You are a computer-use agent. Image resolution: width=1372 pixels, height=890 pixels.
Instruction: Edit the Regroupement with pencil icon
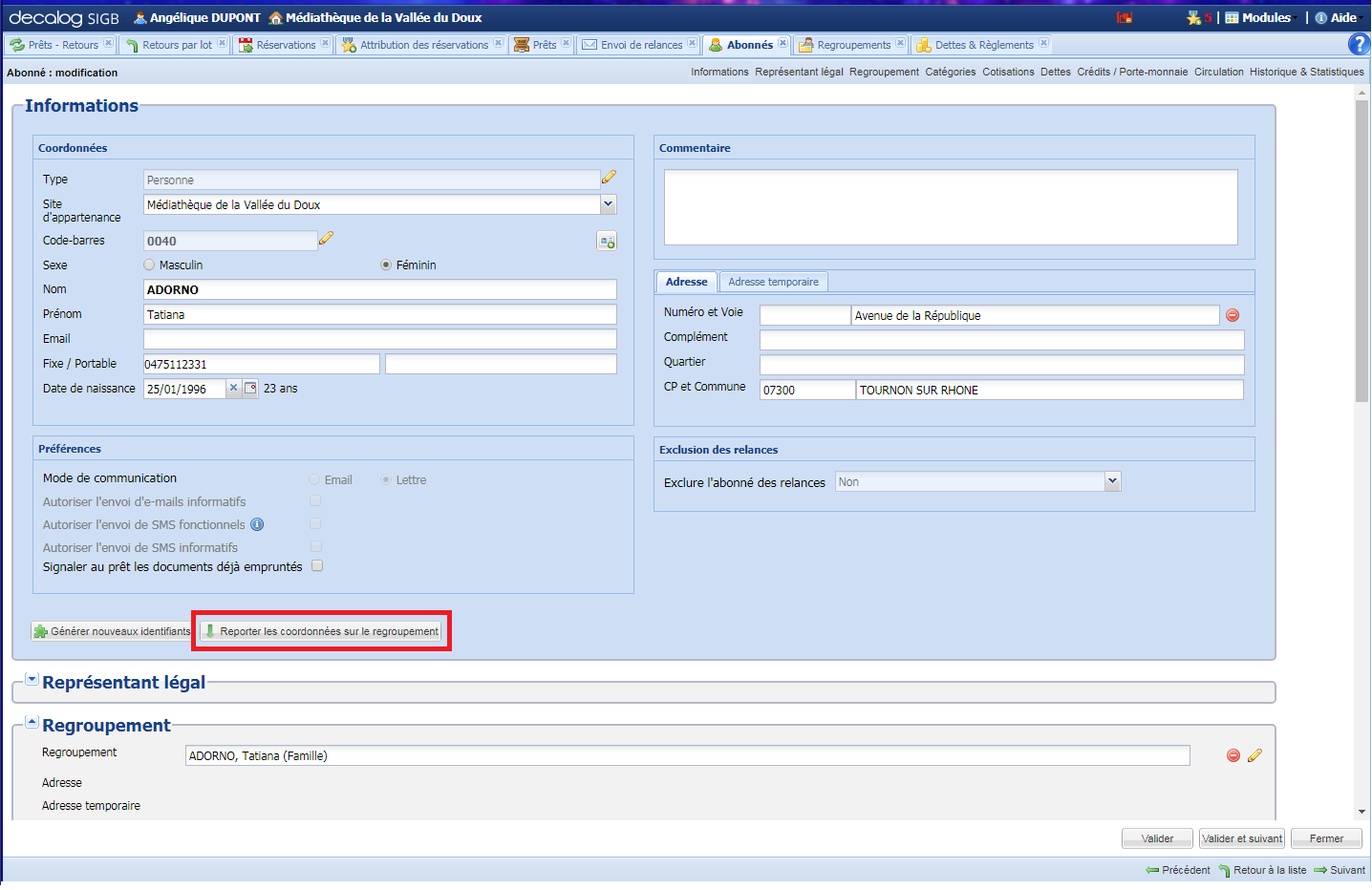1254,755
